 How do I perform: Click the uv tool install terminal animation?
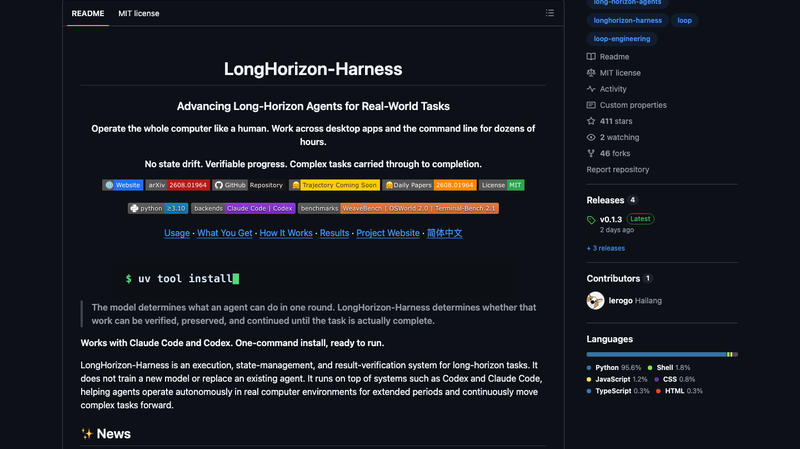(x=313, y=279)
